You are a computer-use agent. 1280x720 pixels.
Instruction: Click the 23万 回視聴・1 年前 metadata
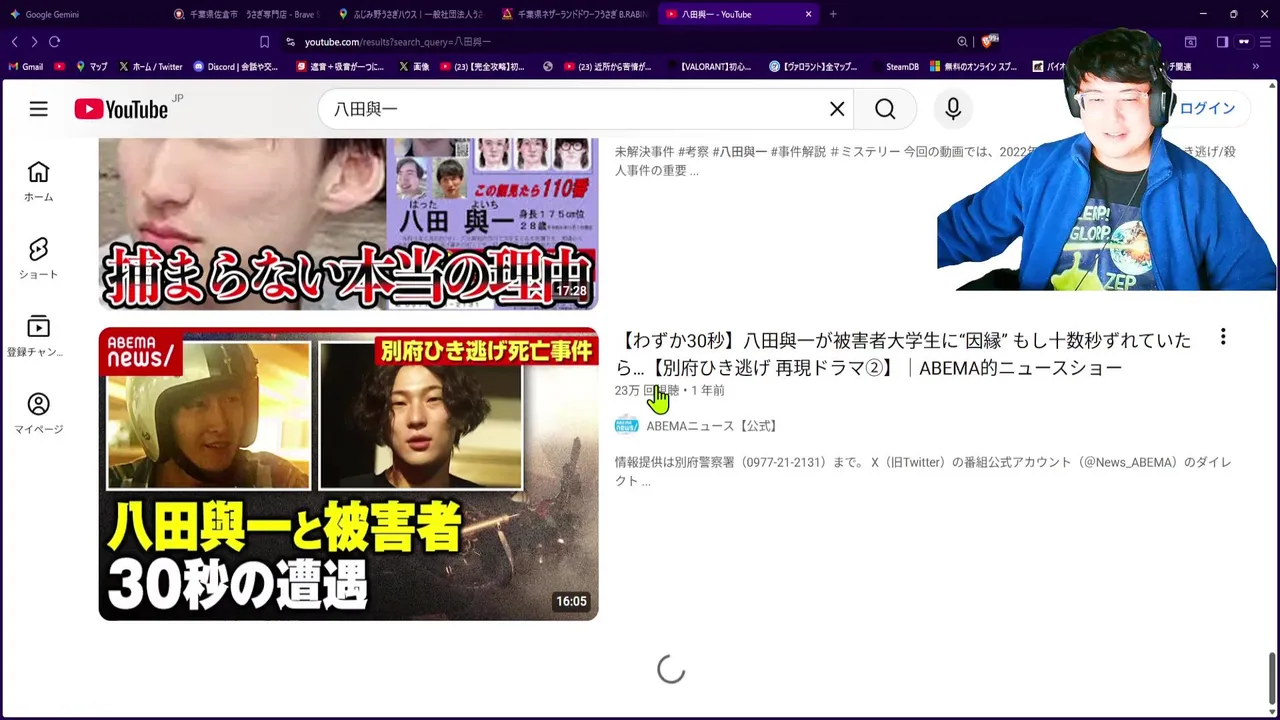click(669, 390)
